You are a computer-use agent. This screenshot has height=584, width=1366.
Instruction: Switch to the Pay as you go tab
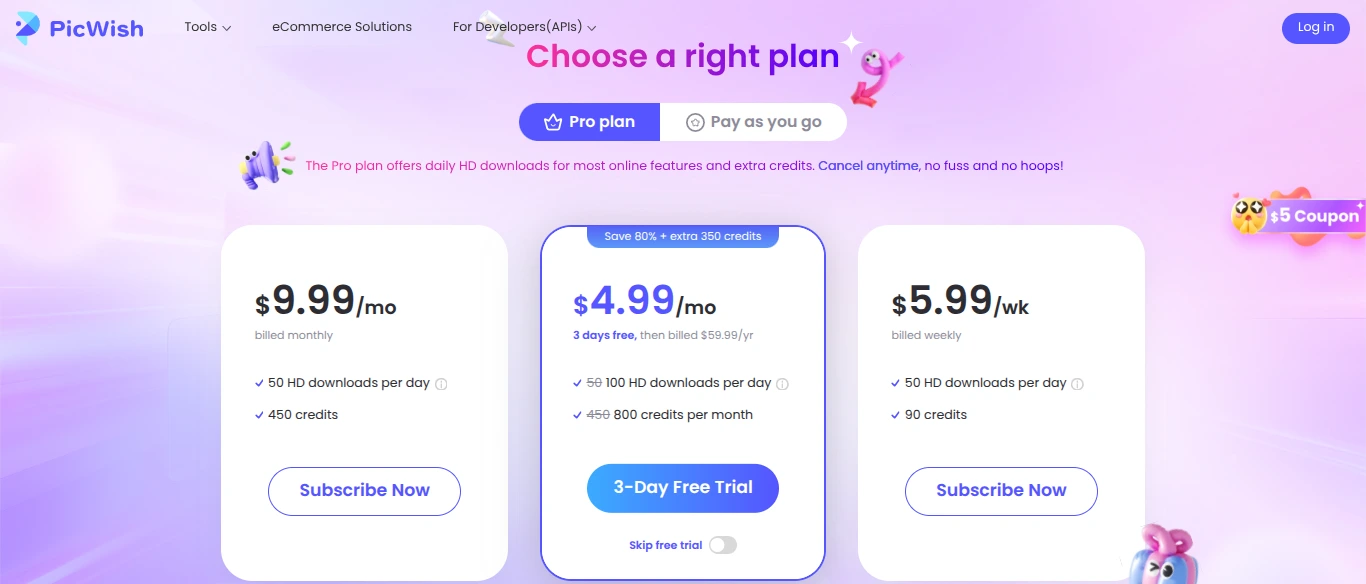[754, 122]
